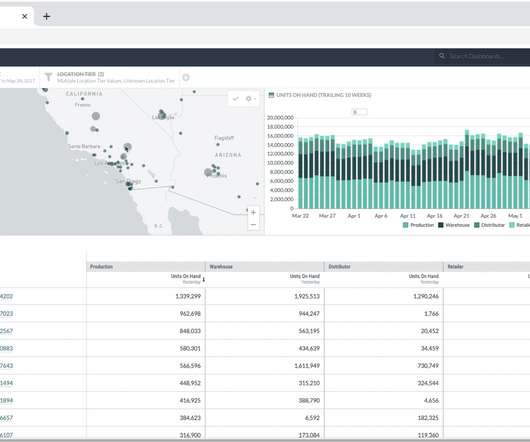Viewport: 530px width, 442px height.
Task: Zoom out on the map
Action: [253, 225]
